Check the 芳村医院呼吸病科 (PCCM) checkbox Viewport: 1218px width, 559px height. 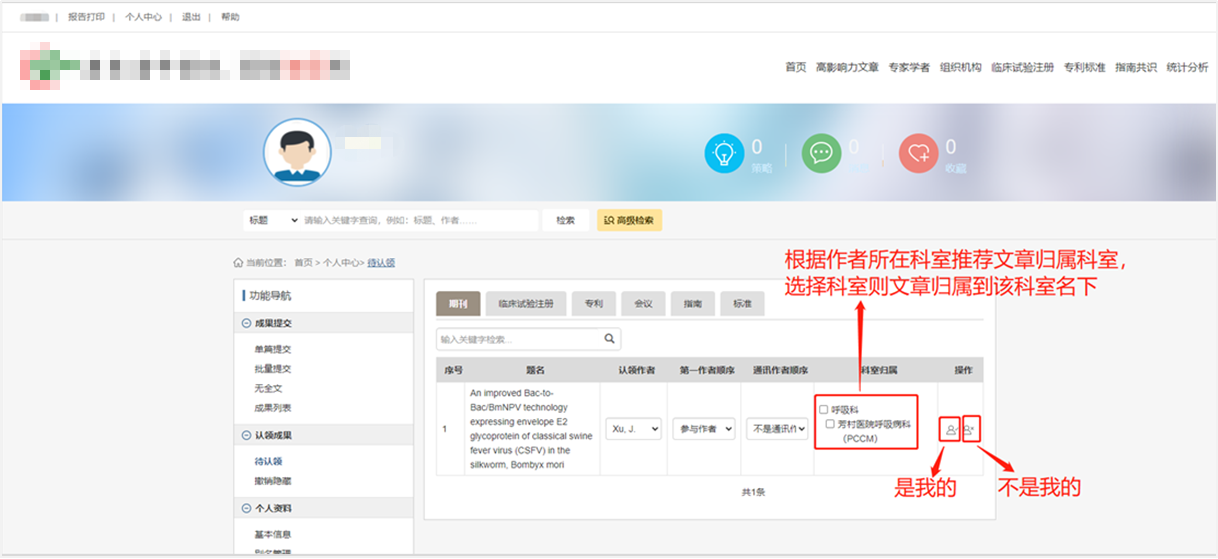pyautogui.click(x=830, y=424)
